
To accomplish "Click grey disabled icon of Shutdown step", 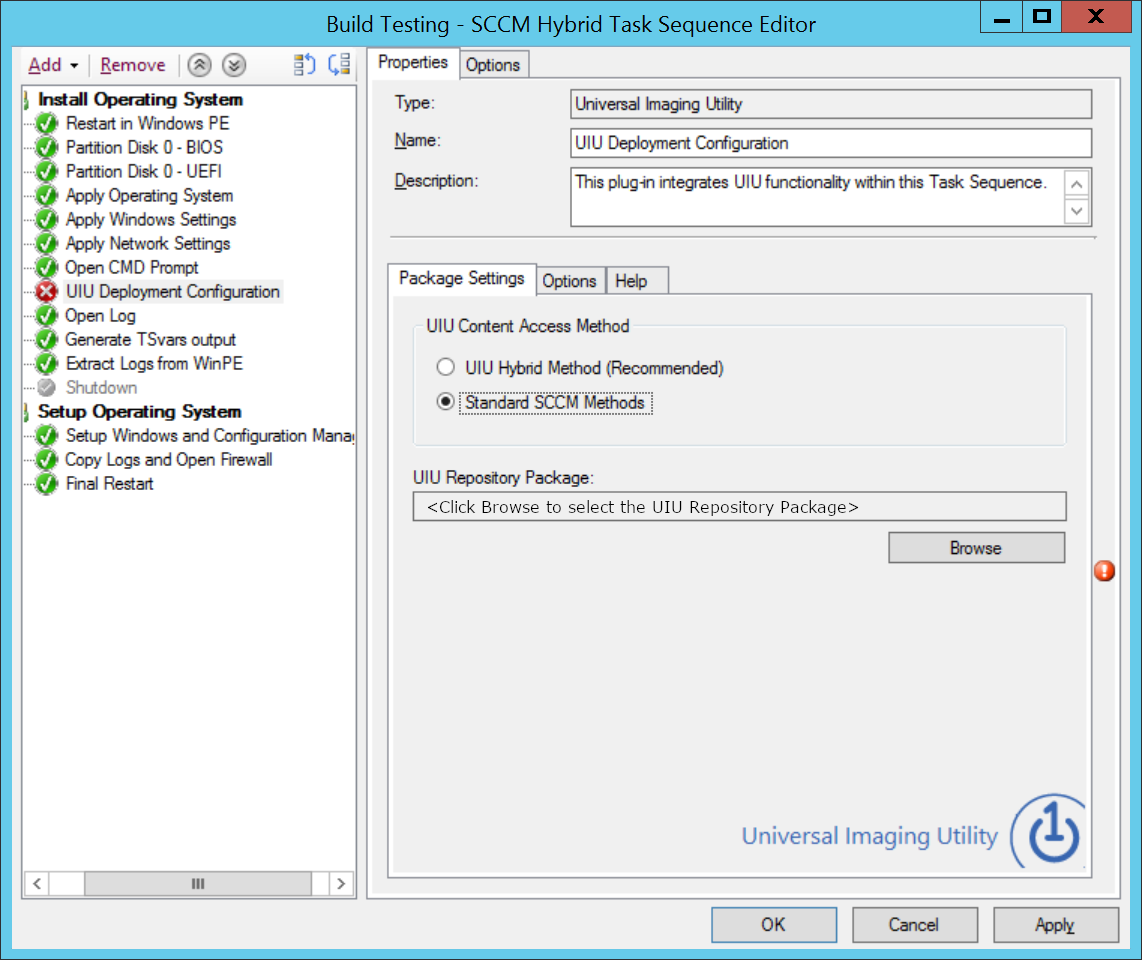I will 47,387.
